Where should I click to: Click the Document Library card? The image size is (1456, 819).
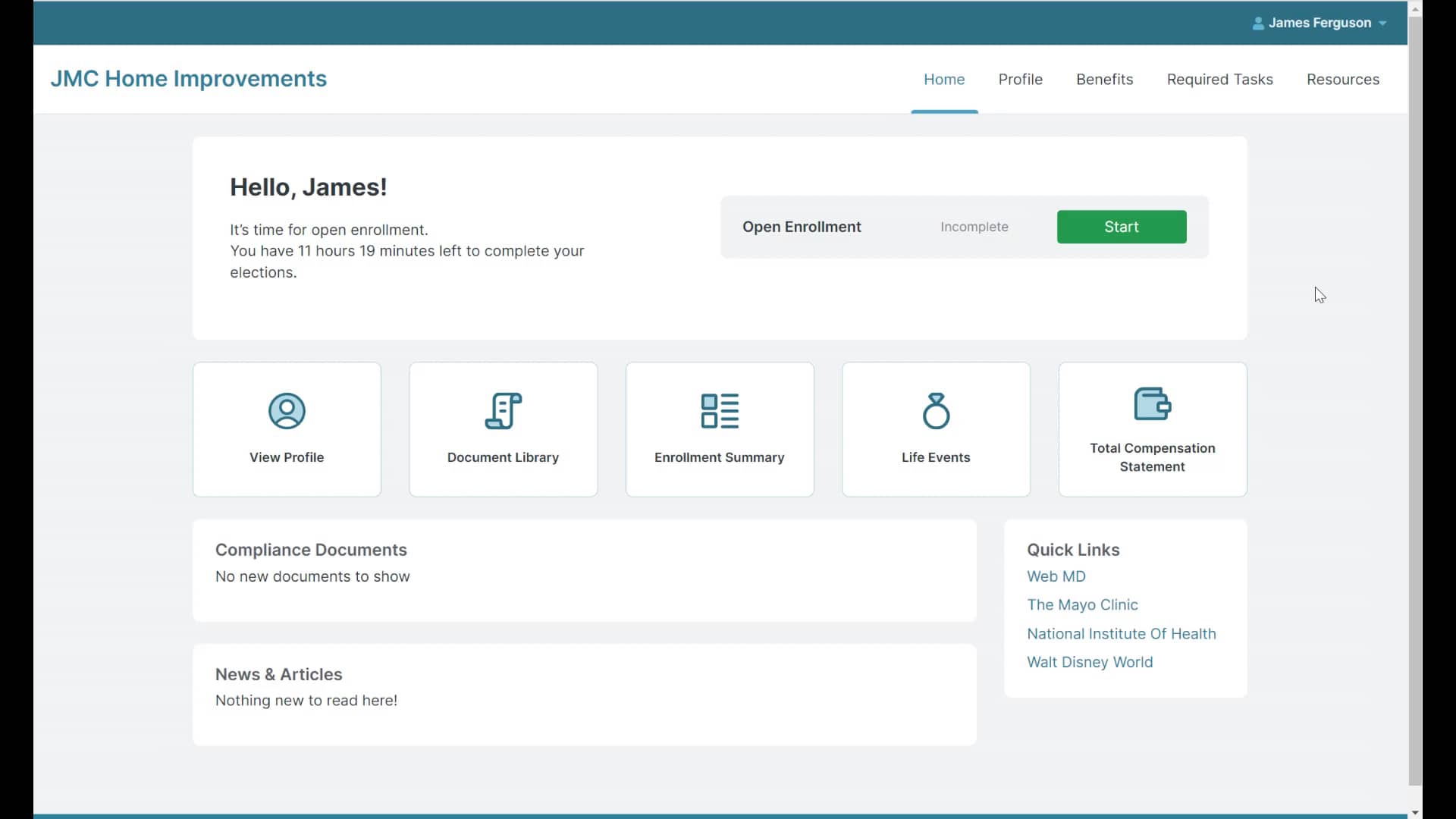(x=503, y=428)
